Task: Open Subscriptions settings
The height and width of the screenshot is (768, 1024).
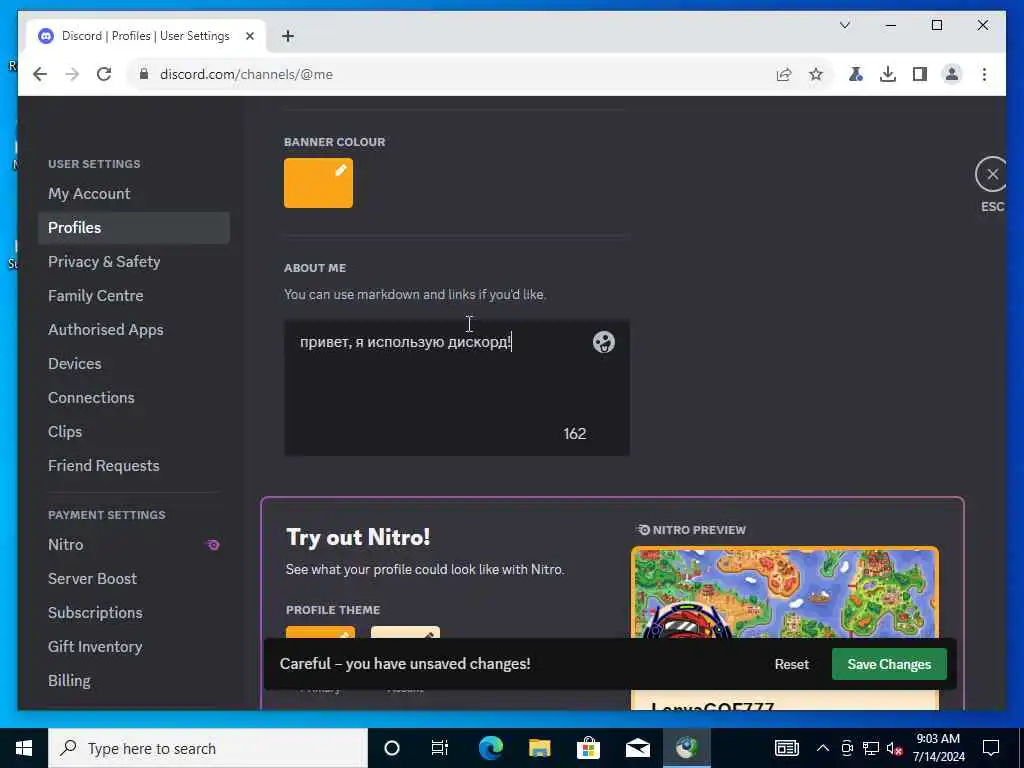Action: click(134, 613)
